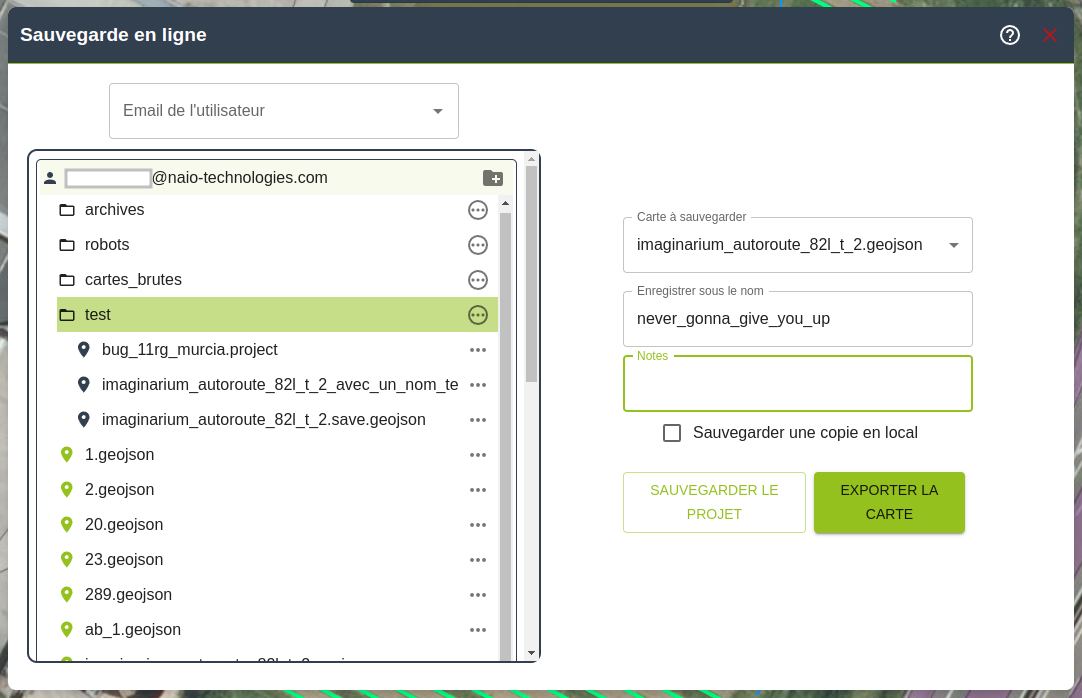Click the Sauvegarder le projet button
Image resolution: width=1082 pixels, height=698 pixels.
click(x=714, y=502)
